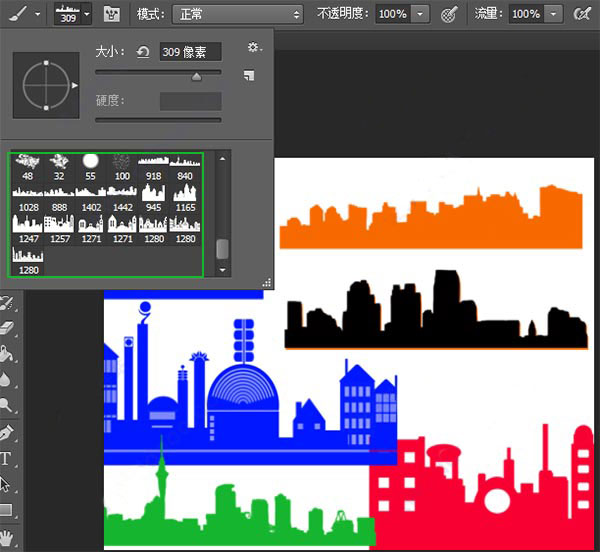Open the brush picker gear menu
600x552 pixels.
[x=254, y=47]
